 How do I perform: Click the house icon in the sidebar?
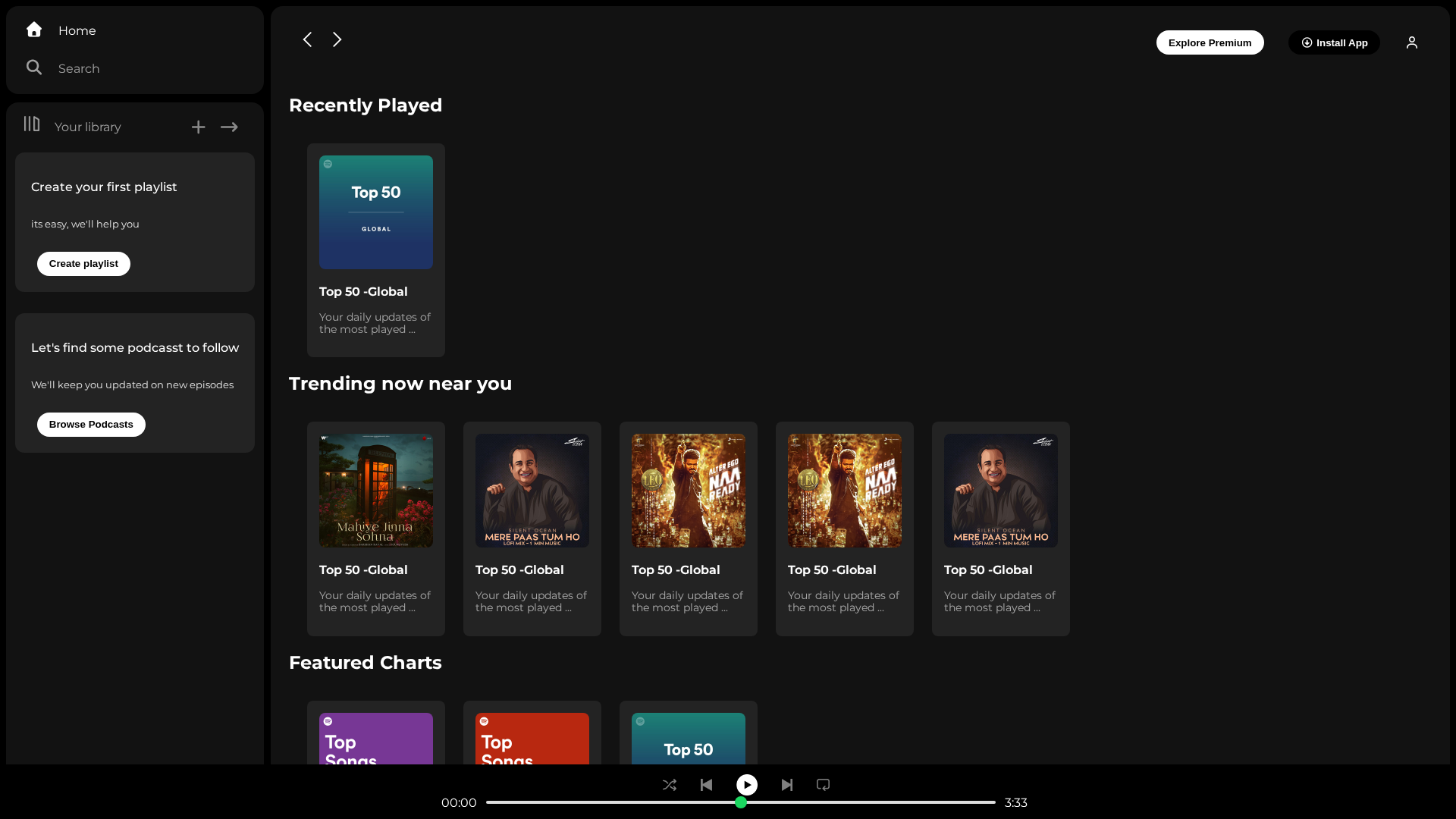34,30
